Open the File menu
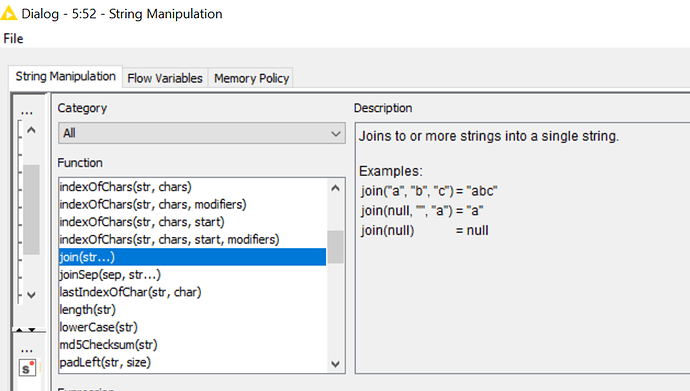This screenshot has height=391, width=690. point(13,39)
